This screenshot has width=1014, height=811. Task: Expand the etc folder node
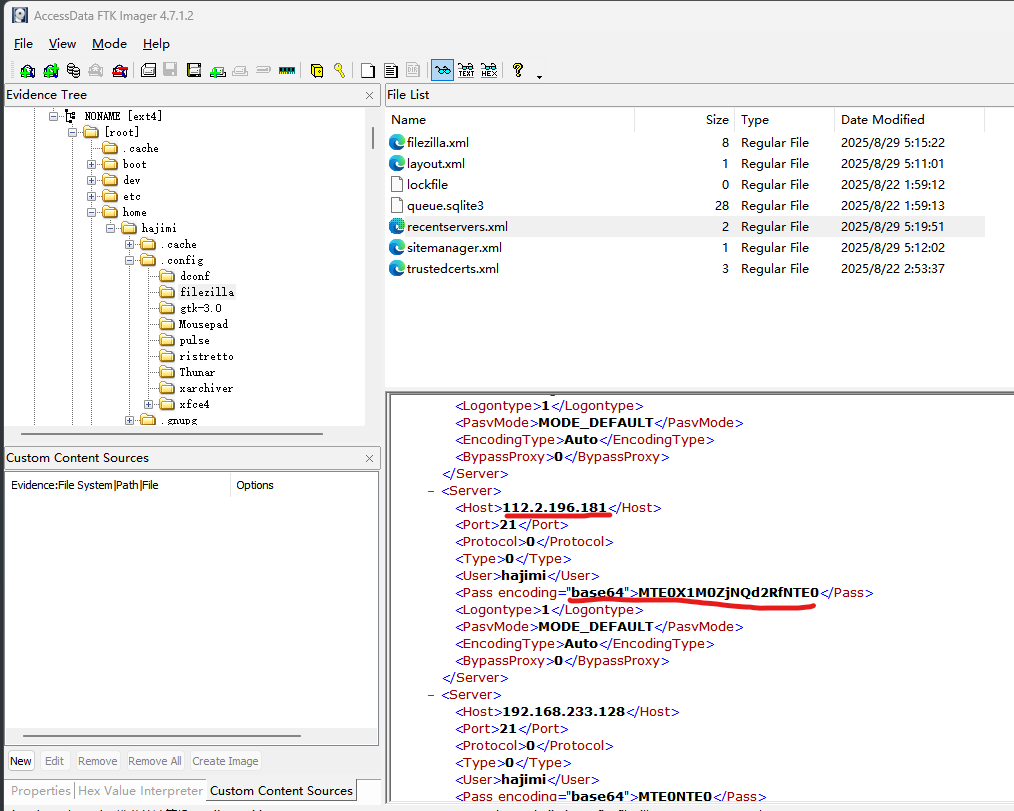91,196
